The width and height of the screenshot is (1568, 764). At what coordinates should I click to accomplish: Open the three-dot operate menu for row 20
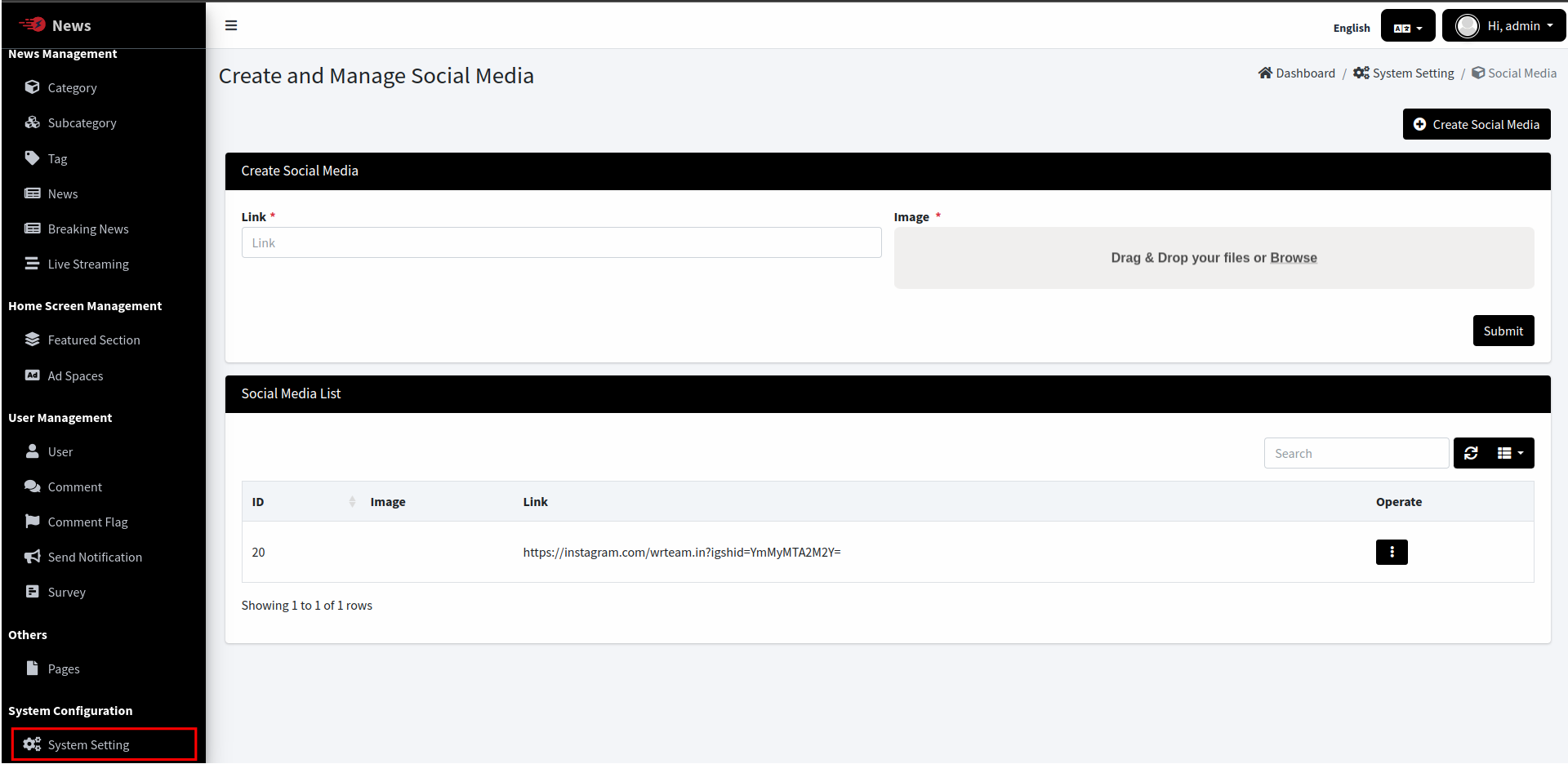pyautogui.click(x=1392, y=553)
